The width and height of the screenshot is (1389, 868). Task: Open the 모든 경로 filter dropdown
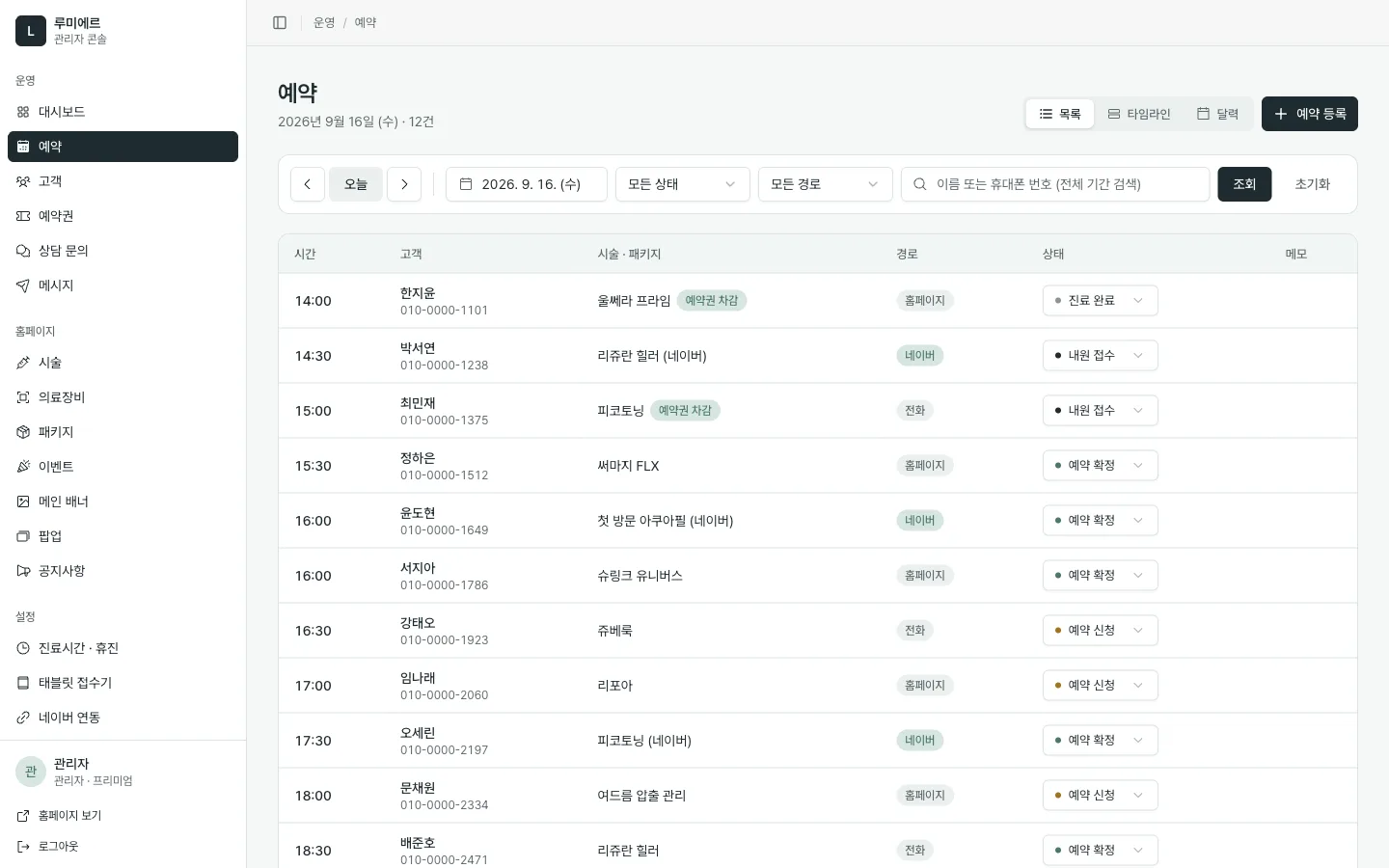tap(826, 184)
